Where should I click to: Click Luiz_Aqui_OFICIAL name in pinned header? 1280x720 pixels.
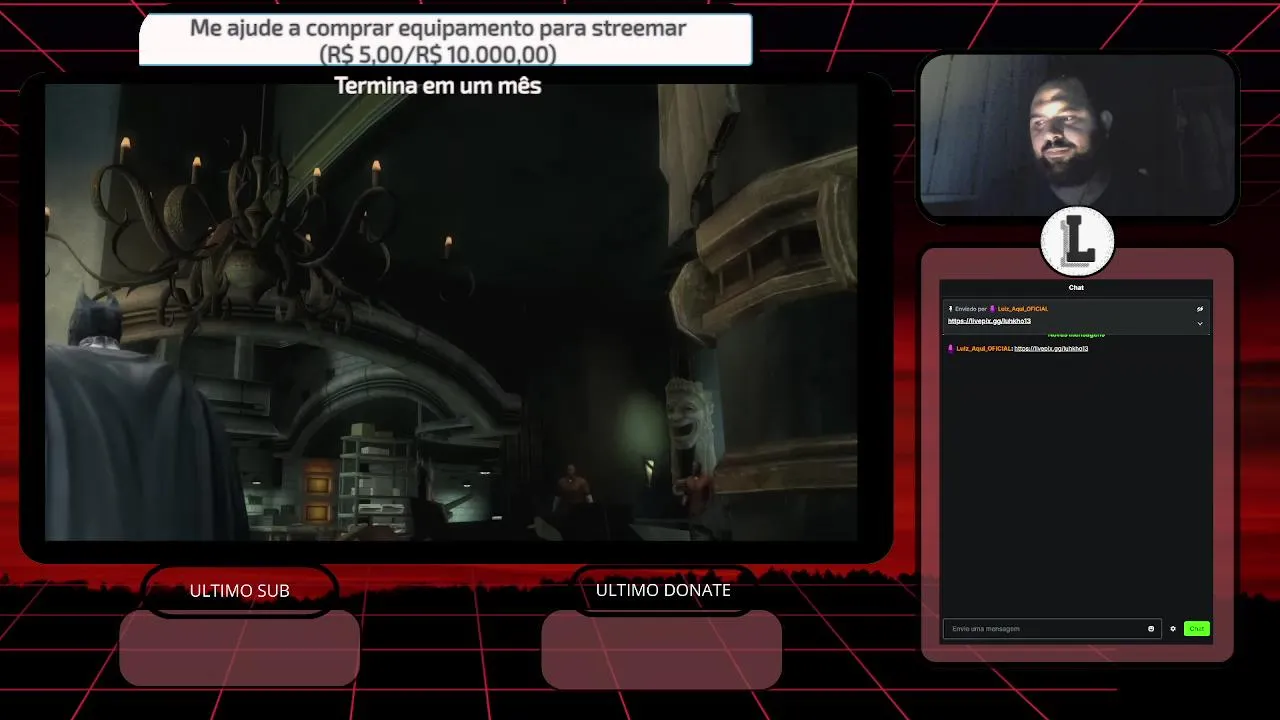1023,309
